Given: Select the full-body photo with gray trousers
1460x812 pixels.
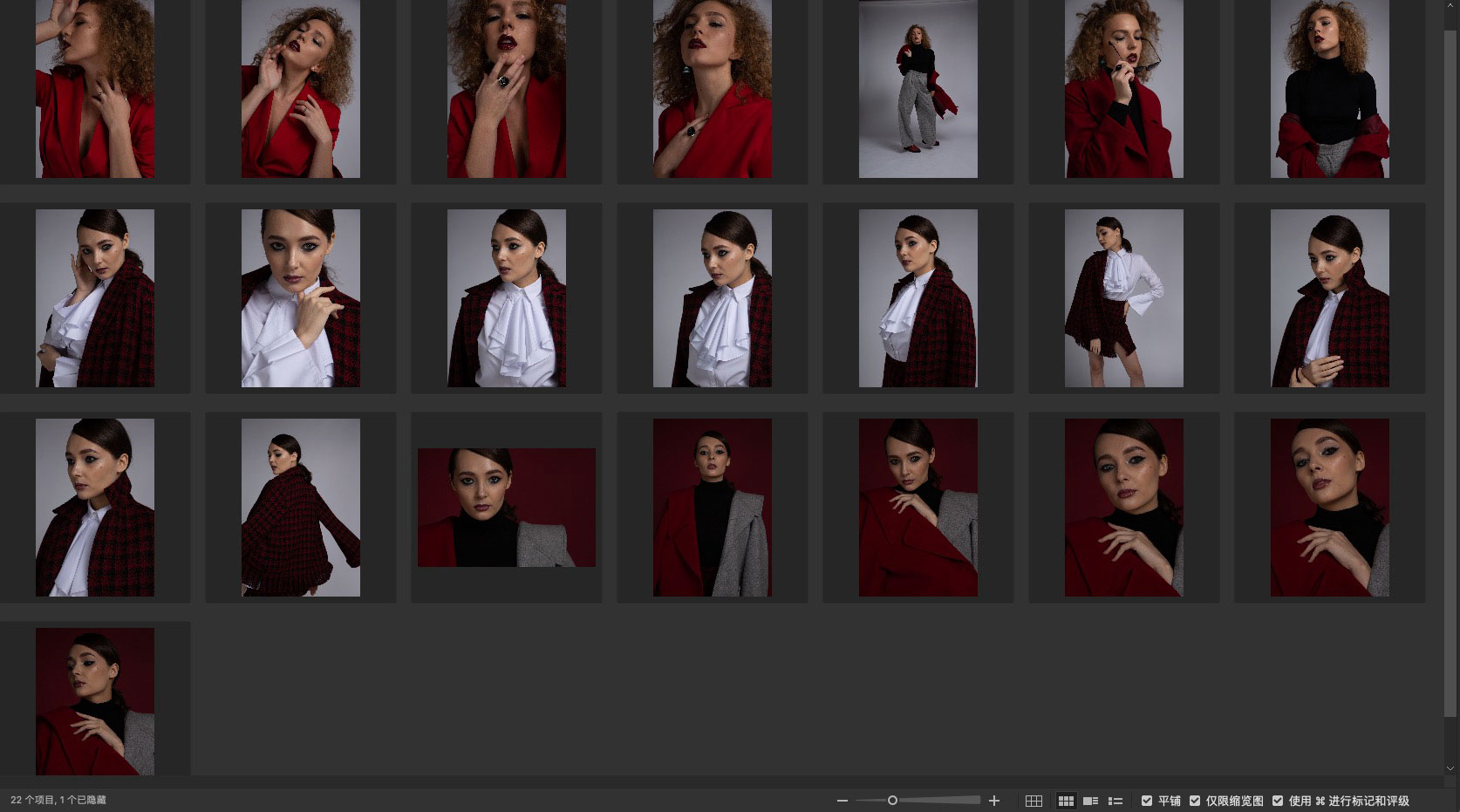Looking at the screenshot, I should click(x=918, y=89).
